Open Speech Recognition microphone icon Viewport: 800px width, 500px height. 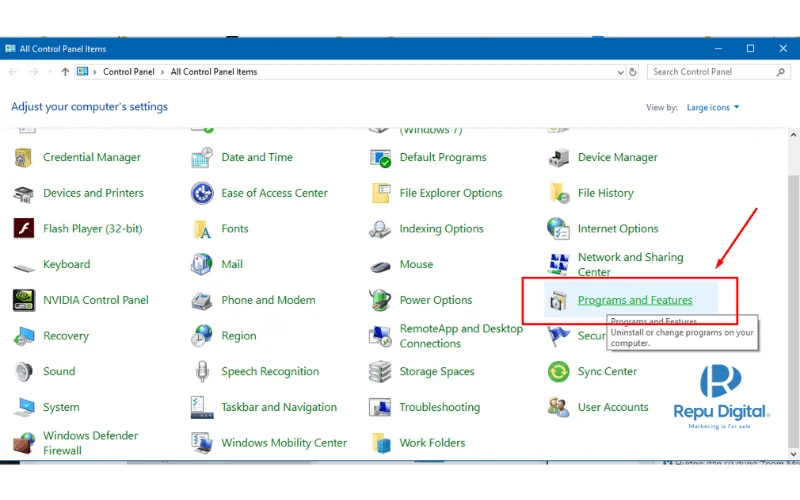pyautogui.click(x=202, y=371)
